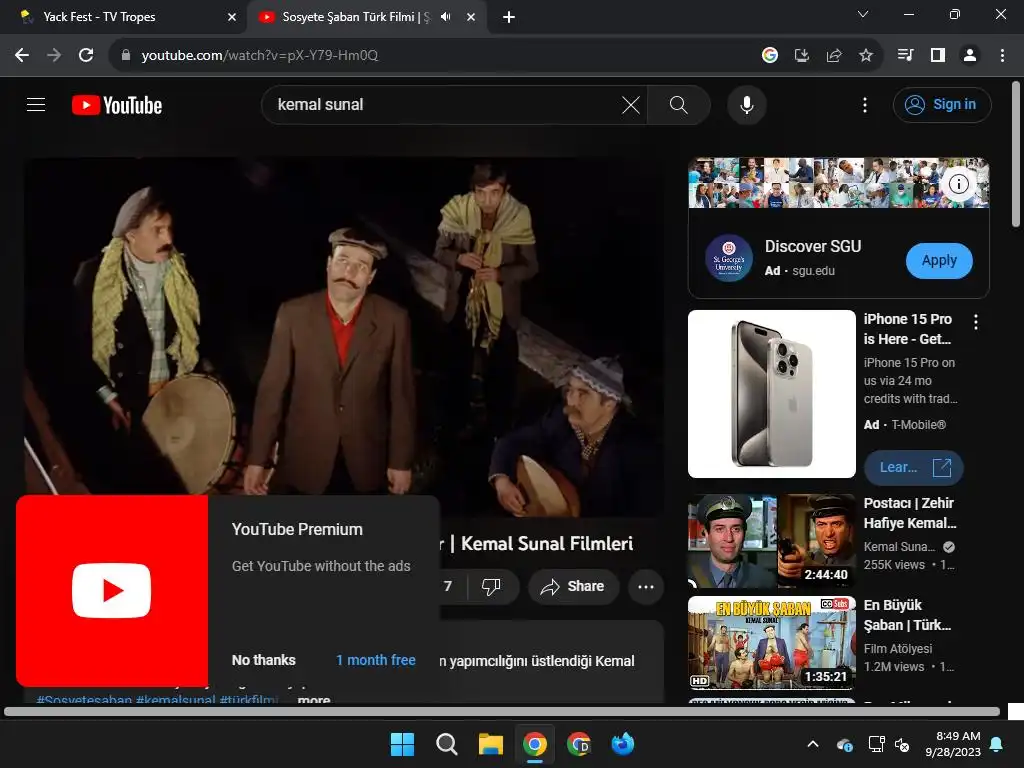The height and width of the screenshot is (768, 1024).
Task: Open the YouTube hamburger guide menu
Action: [36, 104]
